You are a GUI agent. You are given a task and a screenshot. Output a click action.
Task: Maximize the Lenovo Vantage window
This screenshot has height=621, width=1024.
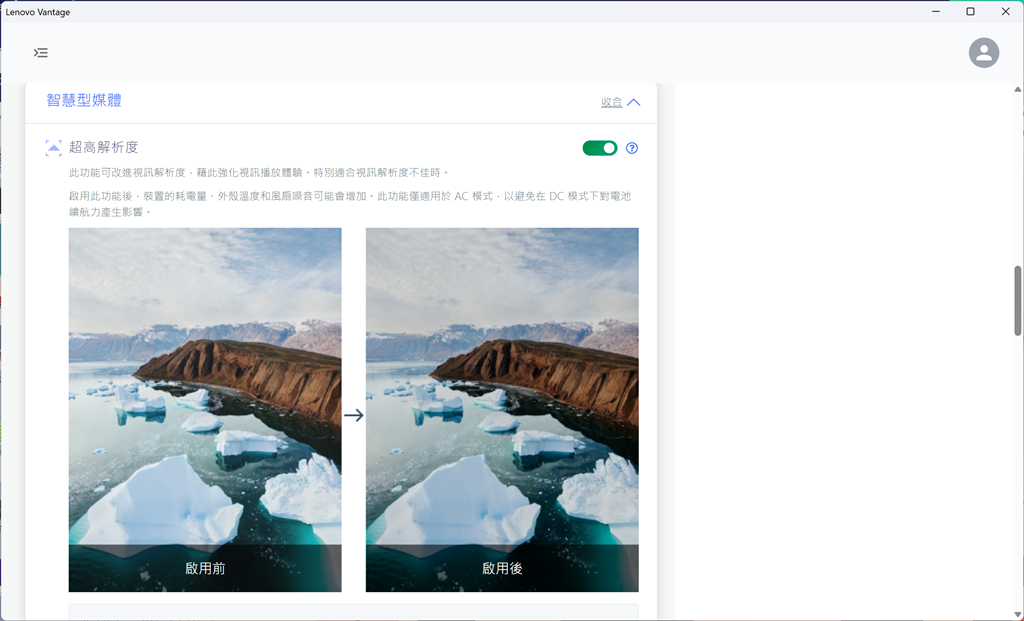(970, 12)
